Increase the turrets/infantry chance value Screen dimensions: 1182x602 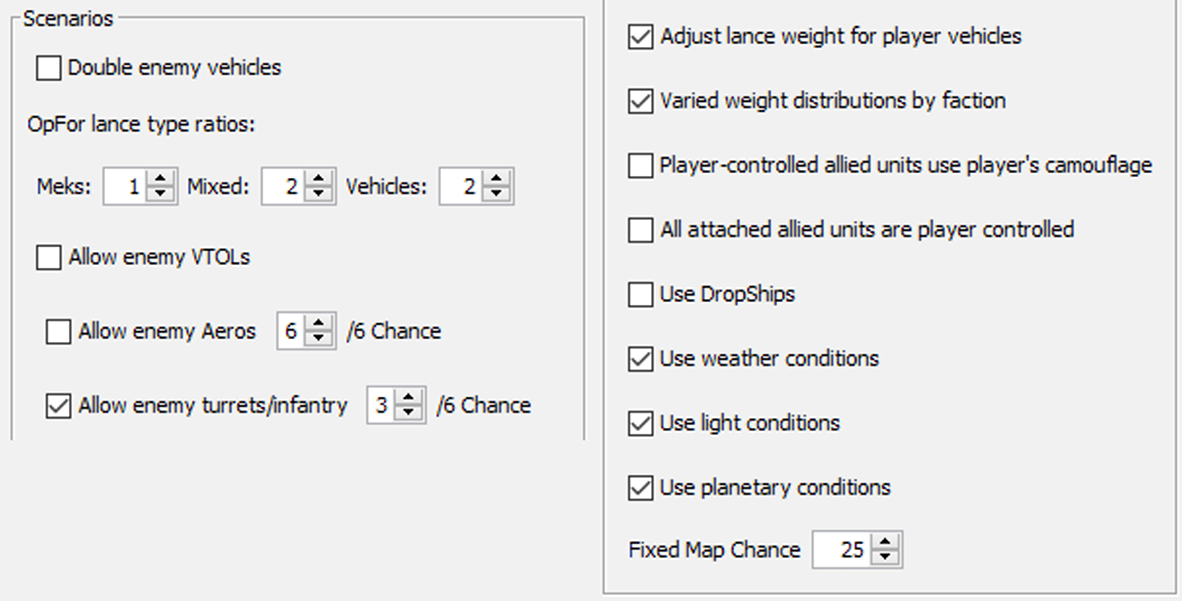pyautogui.click(x=408, y=399)
